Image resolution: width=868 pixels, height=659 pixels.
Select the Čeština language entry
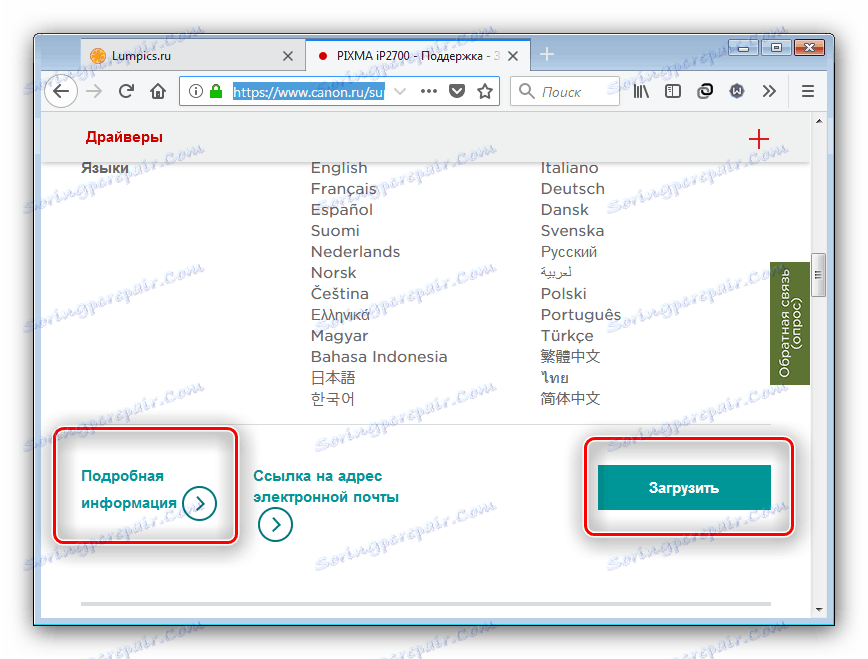coord(339,294)
